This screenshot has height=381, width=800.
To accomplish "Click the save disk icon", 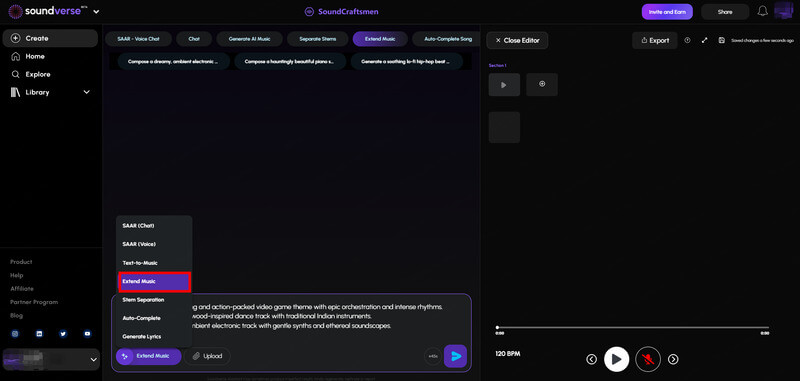I will point(721,40).
